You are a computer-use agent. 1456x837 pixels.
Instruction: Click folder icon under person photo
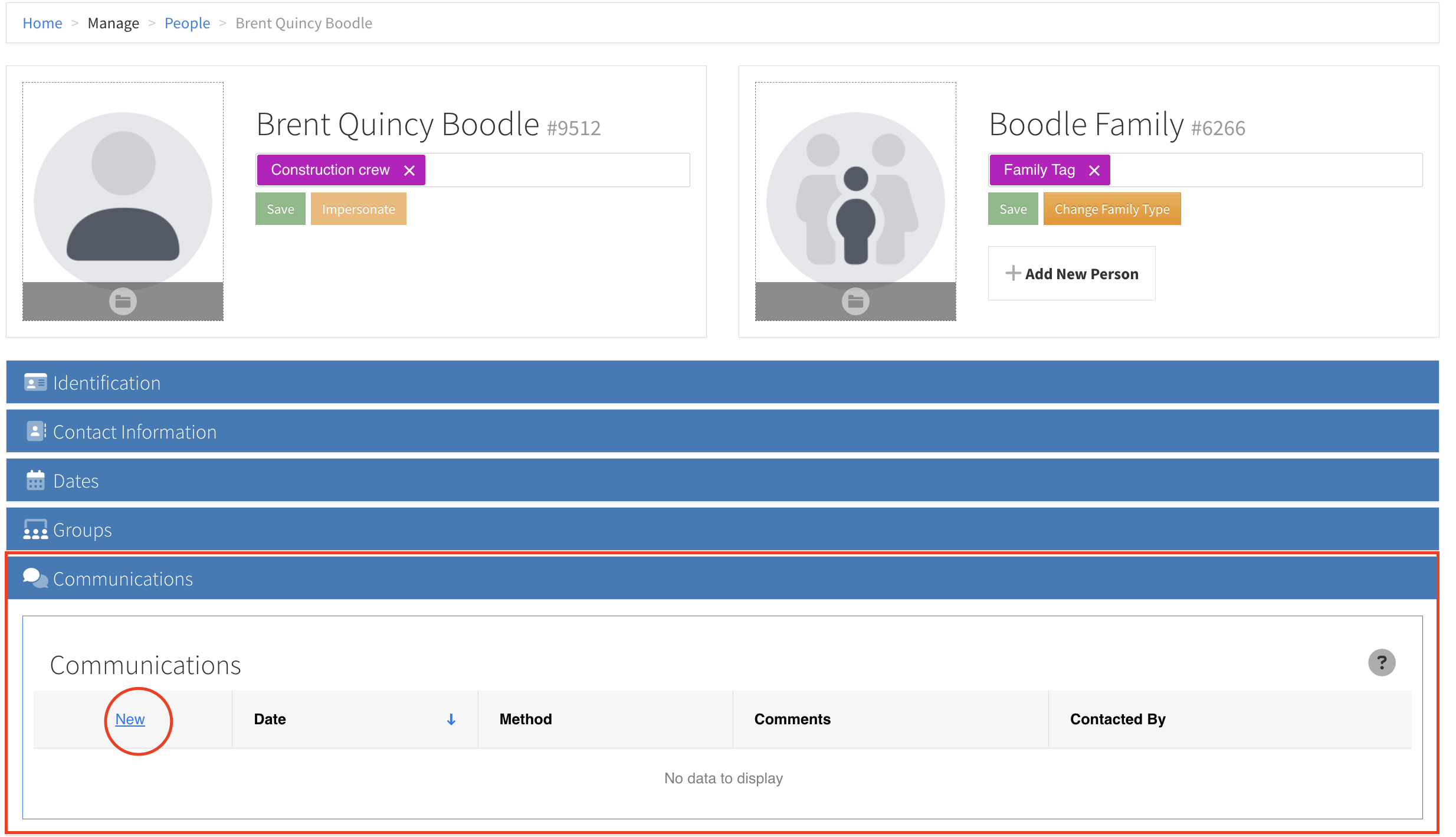coord(123,302)
